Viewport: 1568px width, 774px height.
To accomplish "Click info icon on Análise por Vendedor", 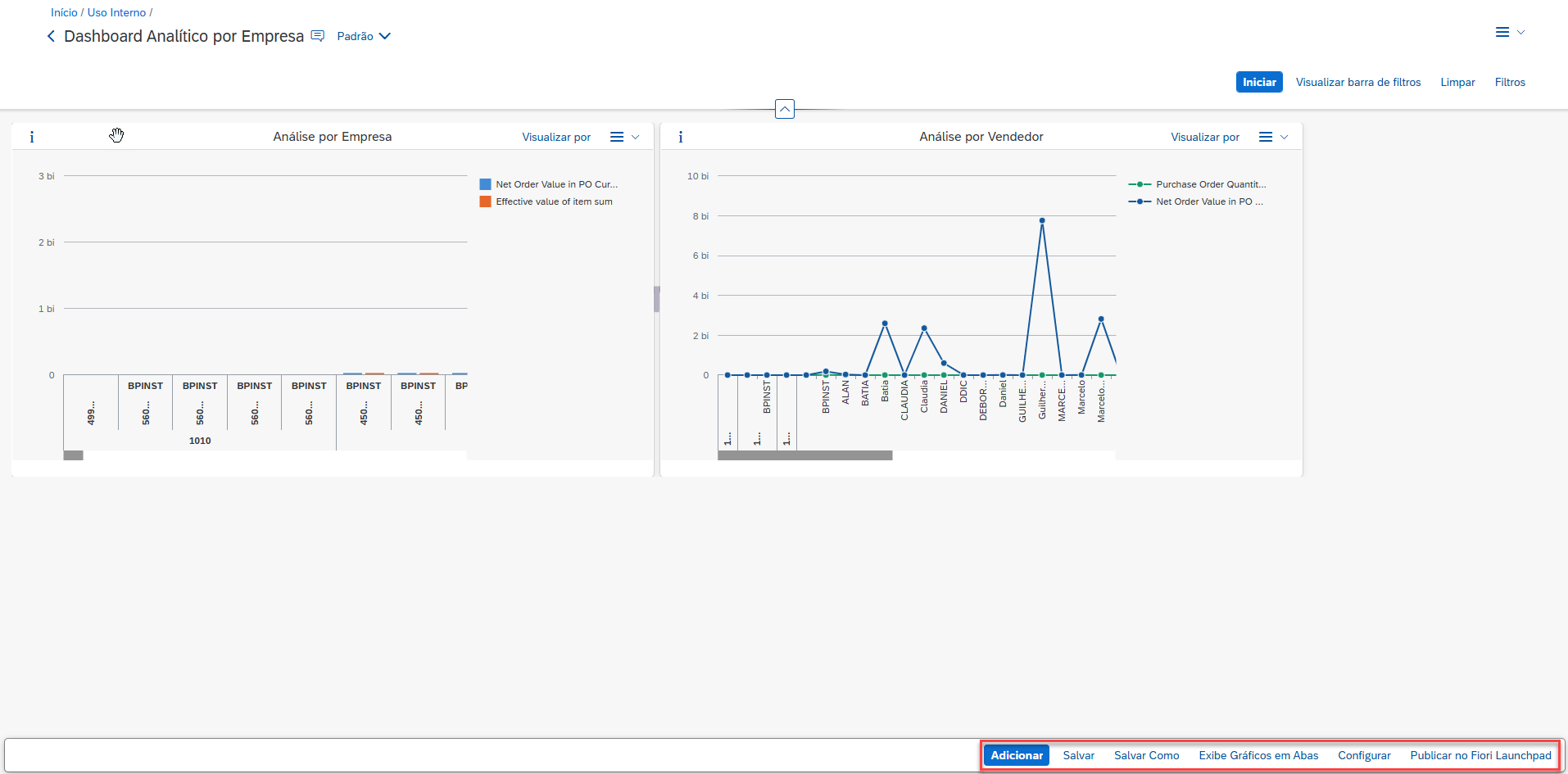I will (x=681, y=138).
